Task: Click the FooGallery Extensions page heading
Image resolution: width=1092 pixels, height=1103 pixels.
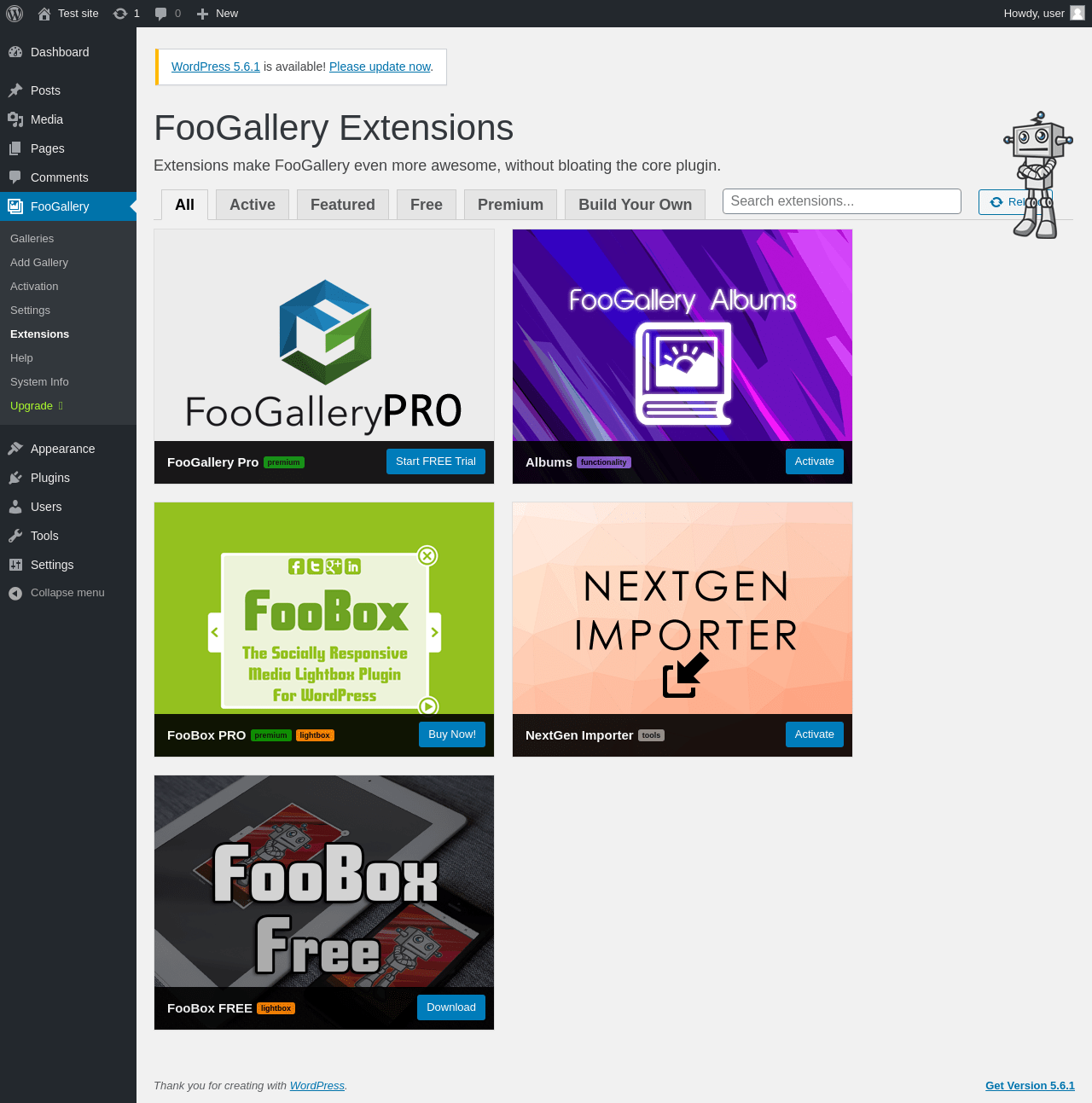Action: click(334, 128)
